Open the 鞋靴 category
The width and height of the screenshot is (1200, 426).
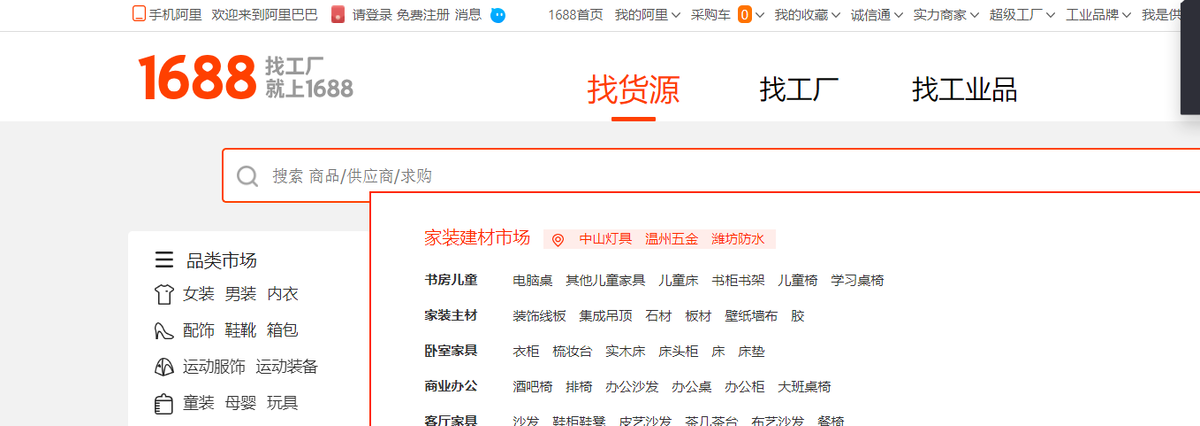pyautogui.click(x=240, y=330)
